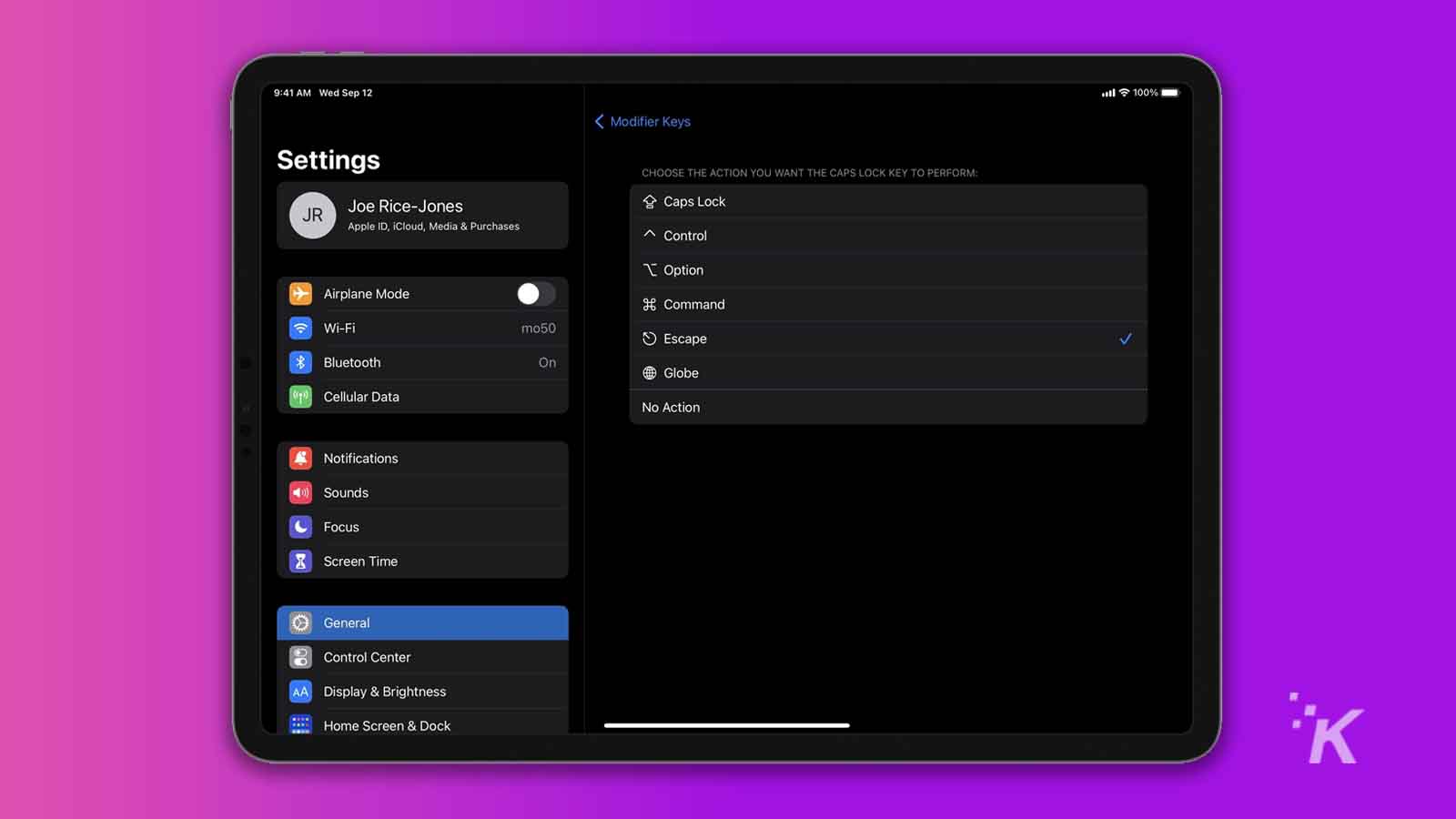Open Bluetooth settings row

click(422, 362)
